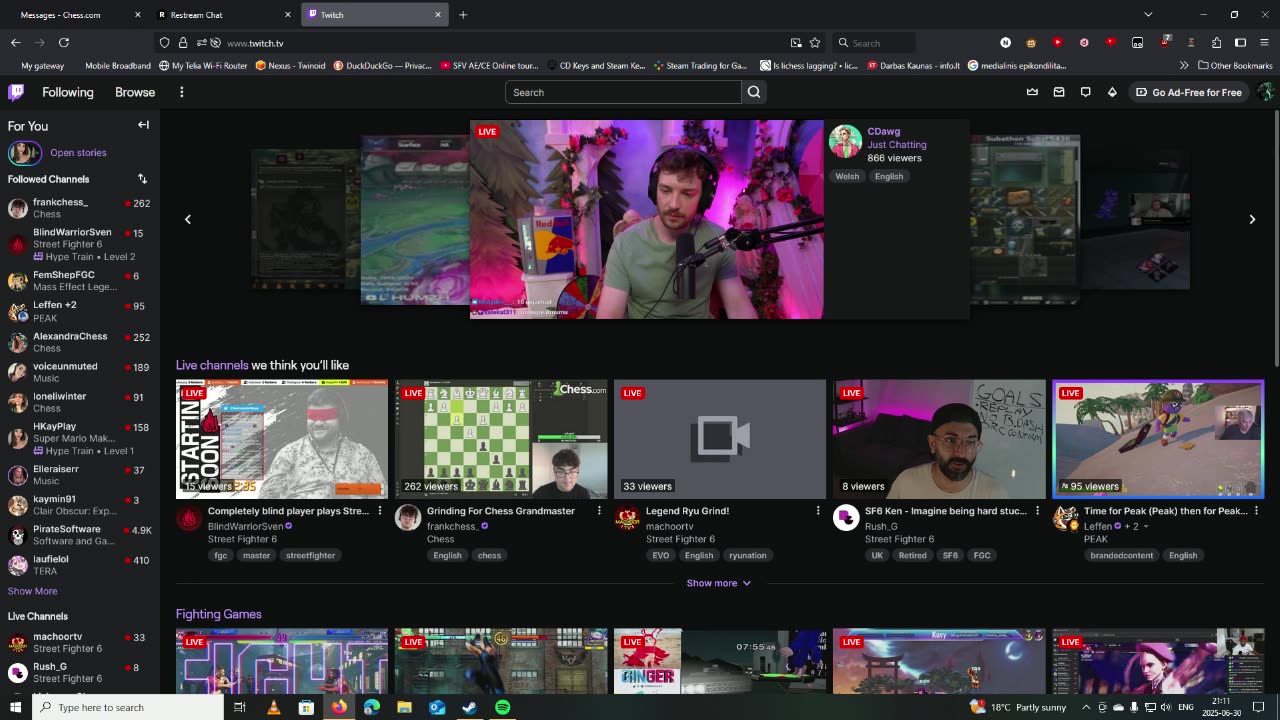The width and height of the screenshot is (1280, 720).
Task: Open Steam from the Windows taskbar
Action: tap(469, 707)
